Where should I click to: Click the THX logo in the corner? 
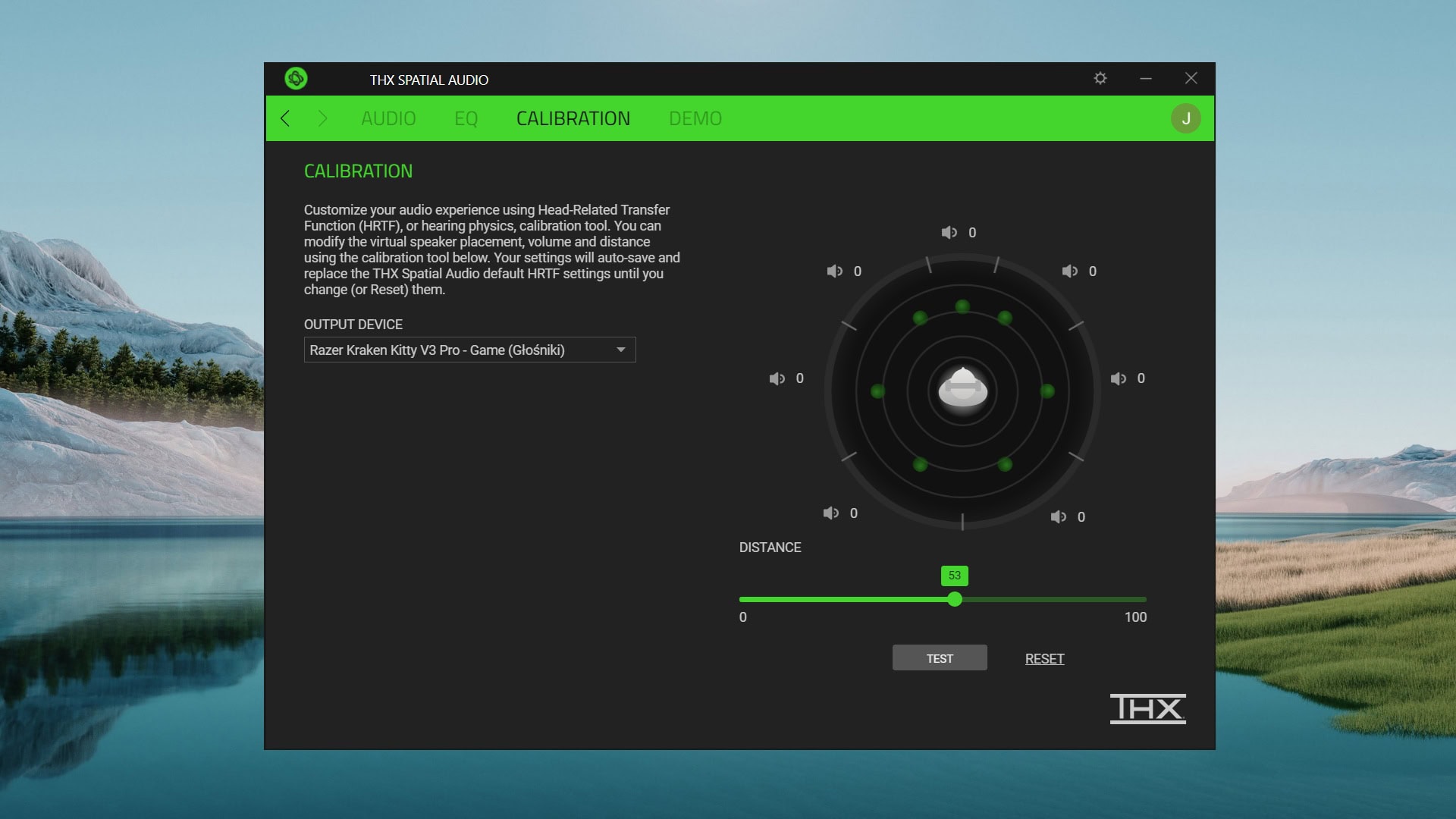pyautogui.click(x=1147, y=708)
